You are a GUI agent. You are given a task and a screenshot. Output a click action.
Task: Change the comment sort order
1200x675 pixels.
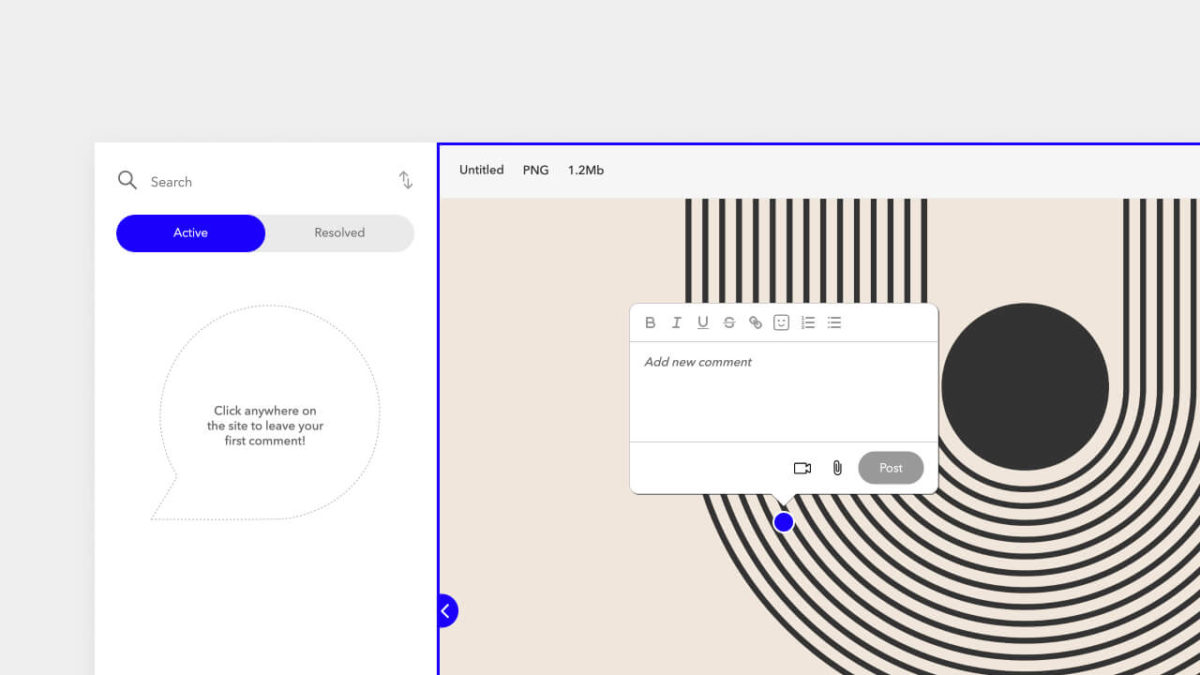(405, 179)
